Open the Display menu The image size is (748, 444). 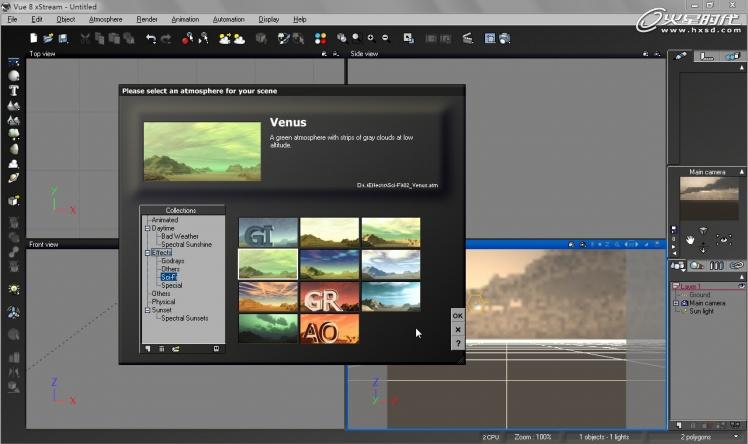(269, 19)
